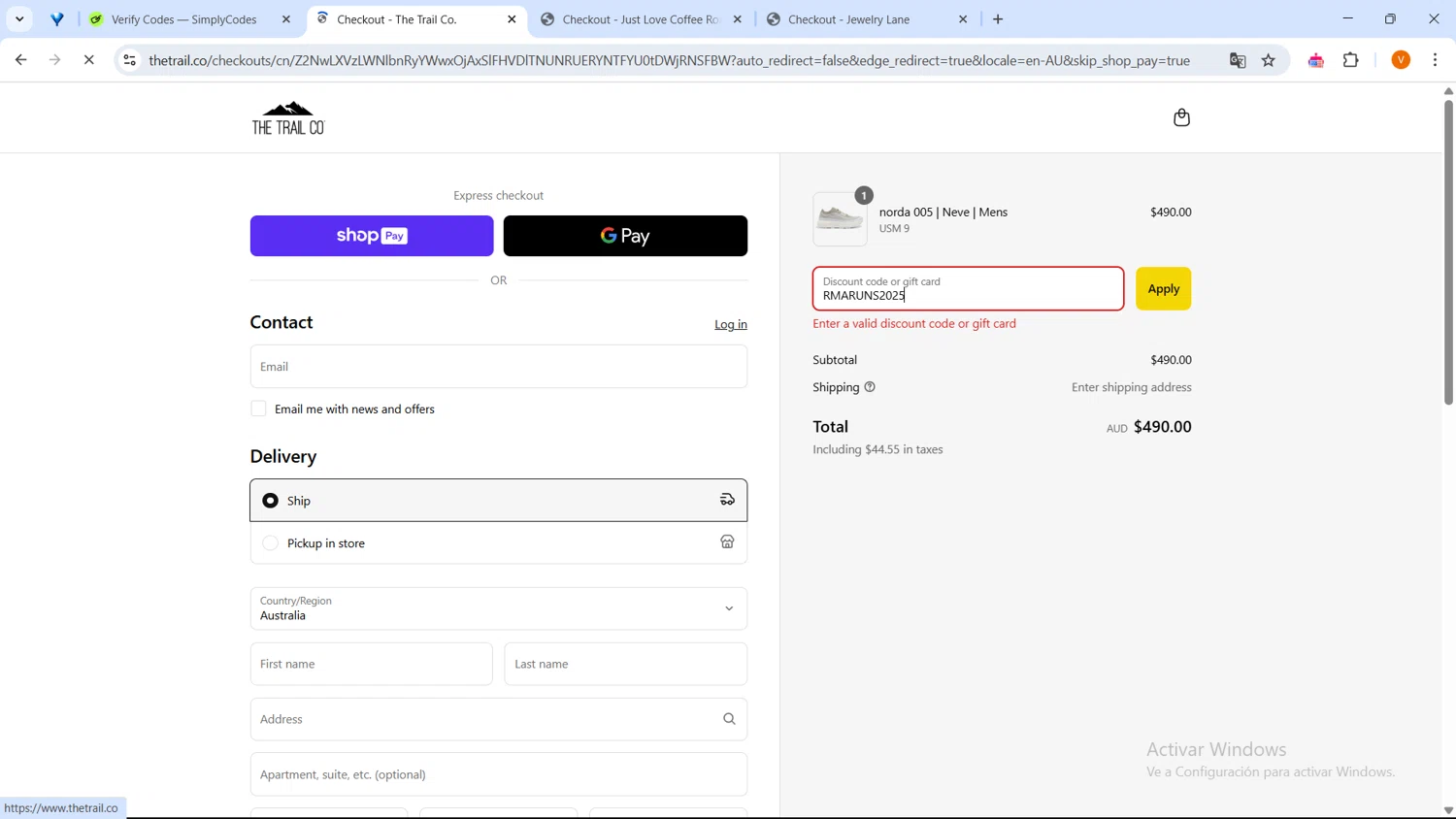This screenshot has height=819, width=1456.
Task: Click the Pickup in store shop icon
Action: click(x=727, y=542)
